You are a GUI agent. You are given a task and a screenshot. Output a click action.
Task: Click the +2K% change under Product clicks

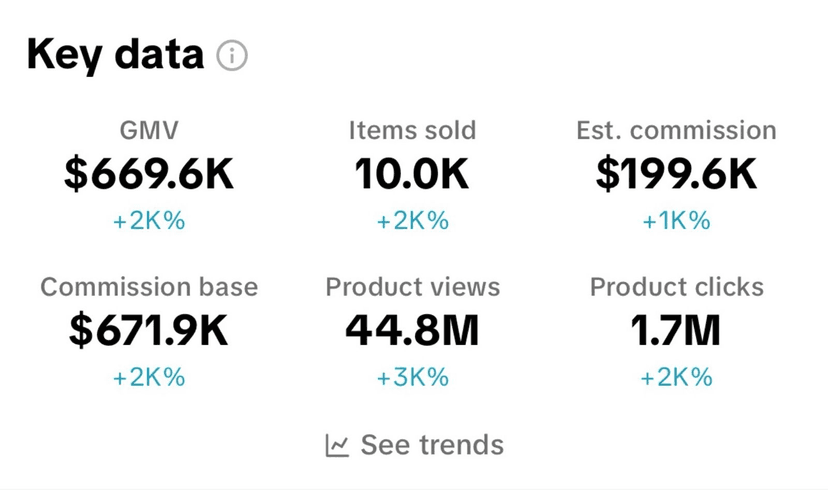[676, 378]
